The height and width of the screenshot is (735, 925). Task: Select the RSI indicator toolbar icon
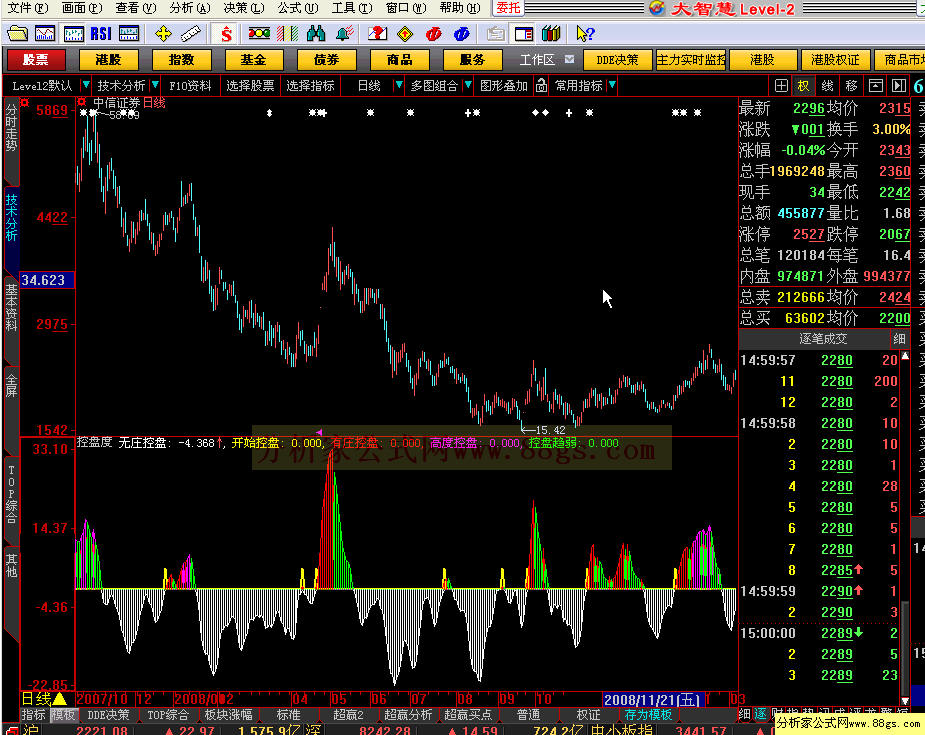point(101,33)
